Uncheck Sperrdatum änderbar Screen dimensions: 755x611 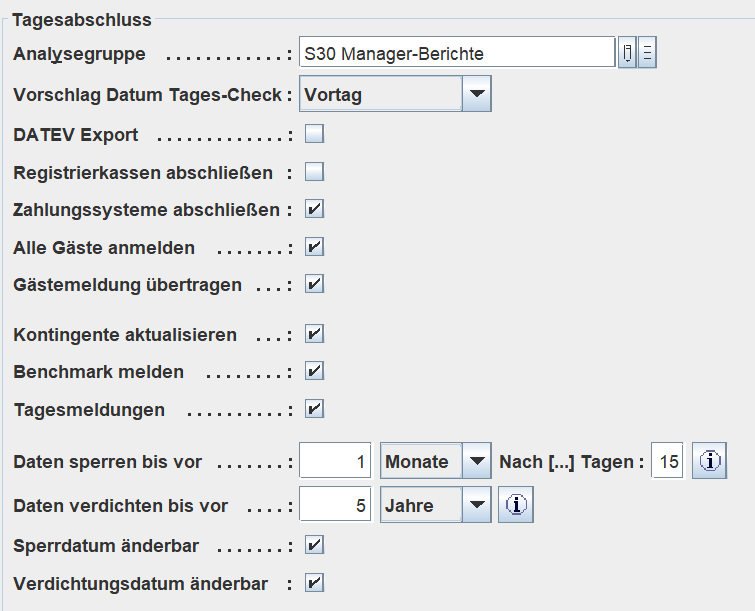click(x=315, y=545)
